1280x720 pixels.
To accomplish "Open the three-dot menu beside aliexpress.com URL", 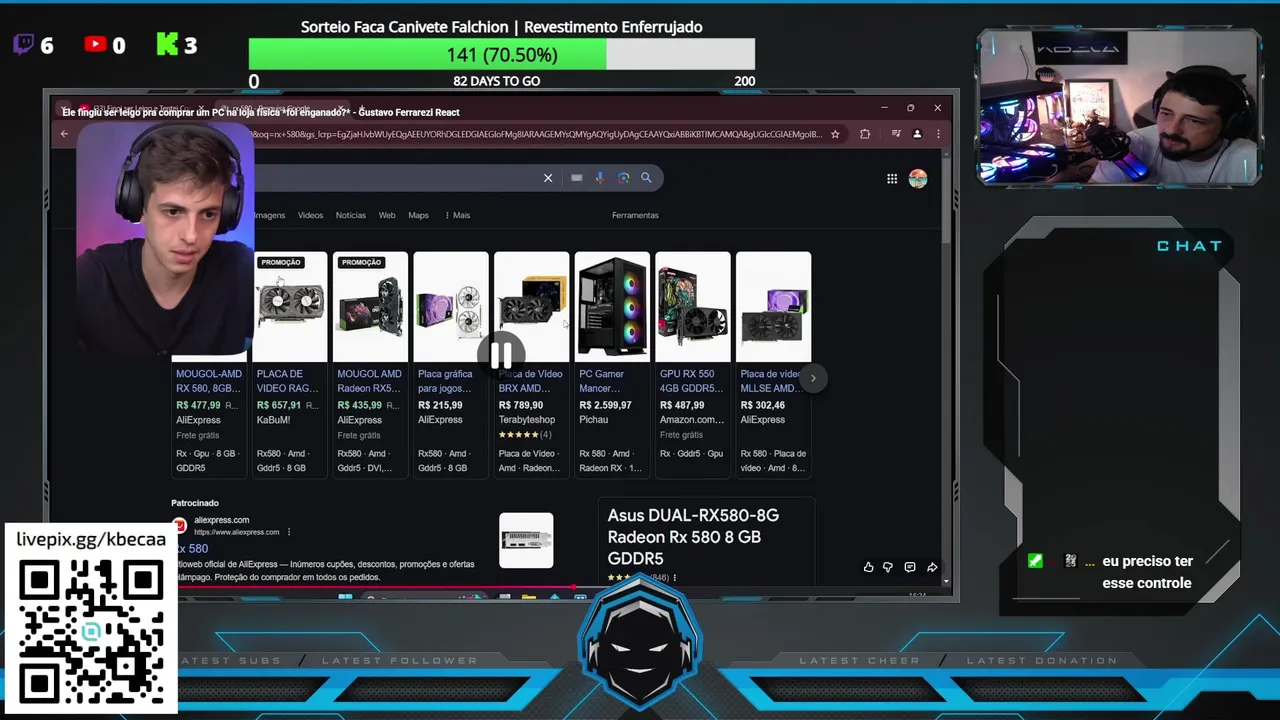I will pos(289,532).
